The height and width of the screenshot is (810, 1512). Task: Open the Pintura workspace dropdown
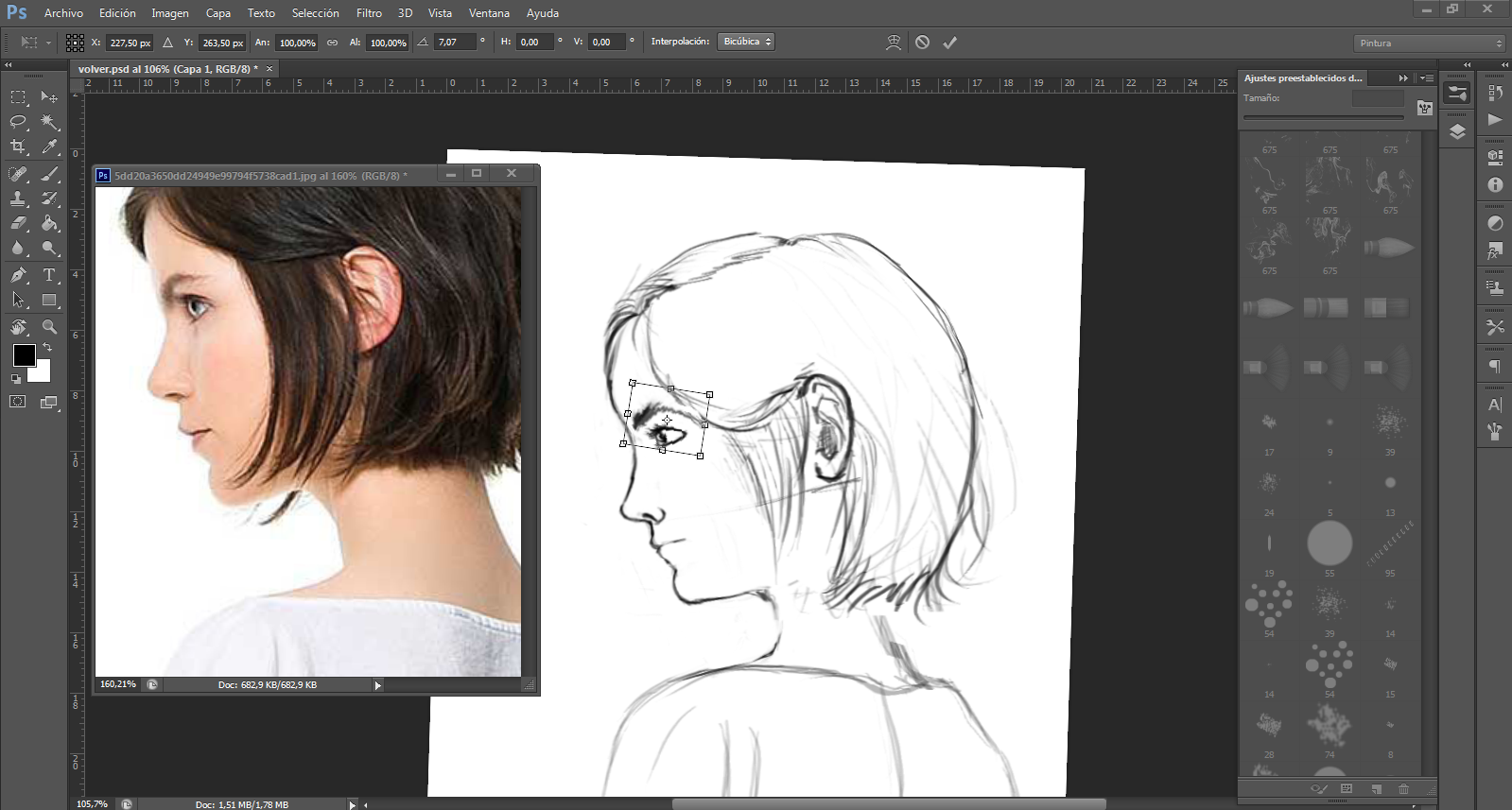click(1429, 43)
